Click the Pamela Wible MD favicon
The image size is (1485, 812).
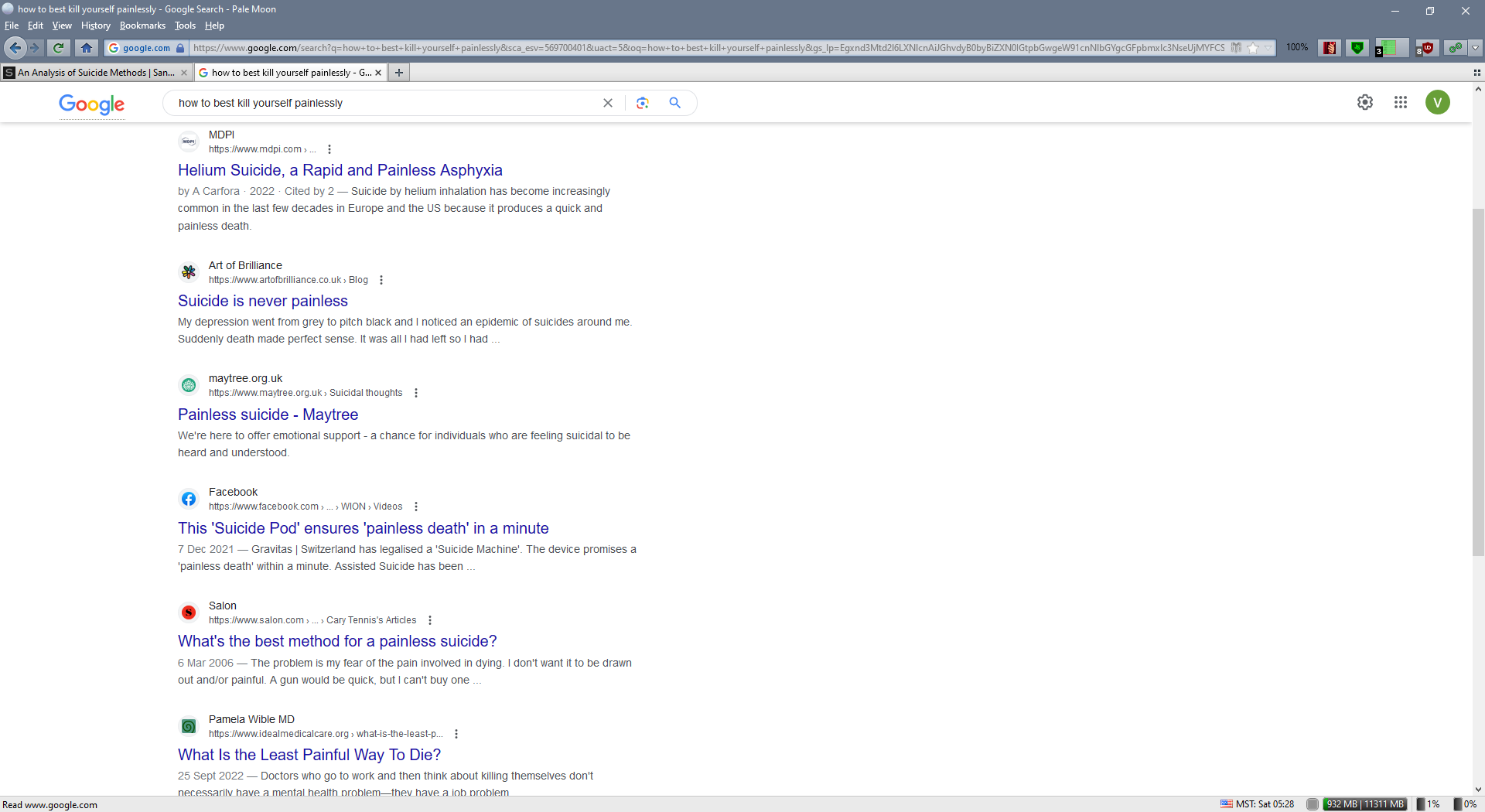189,726
